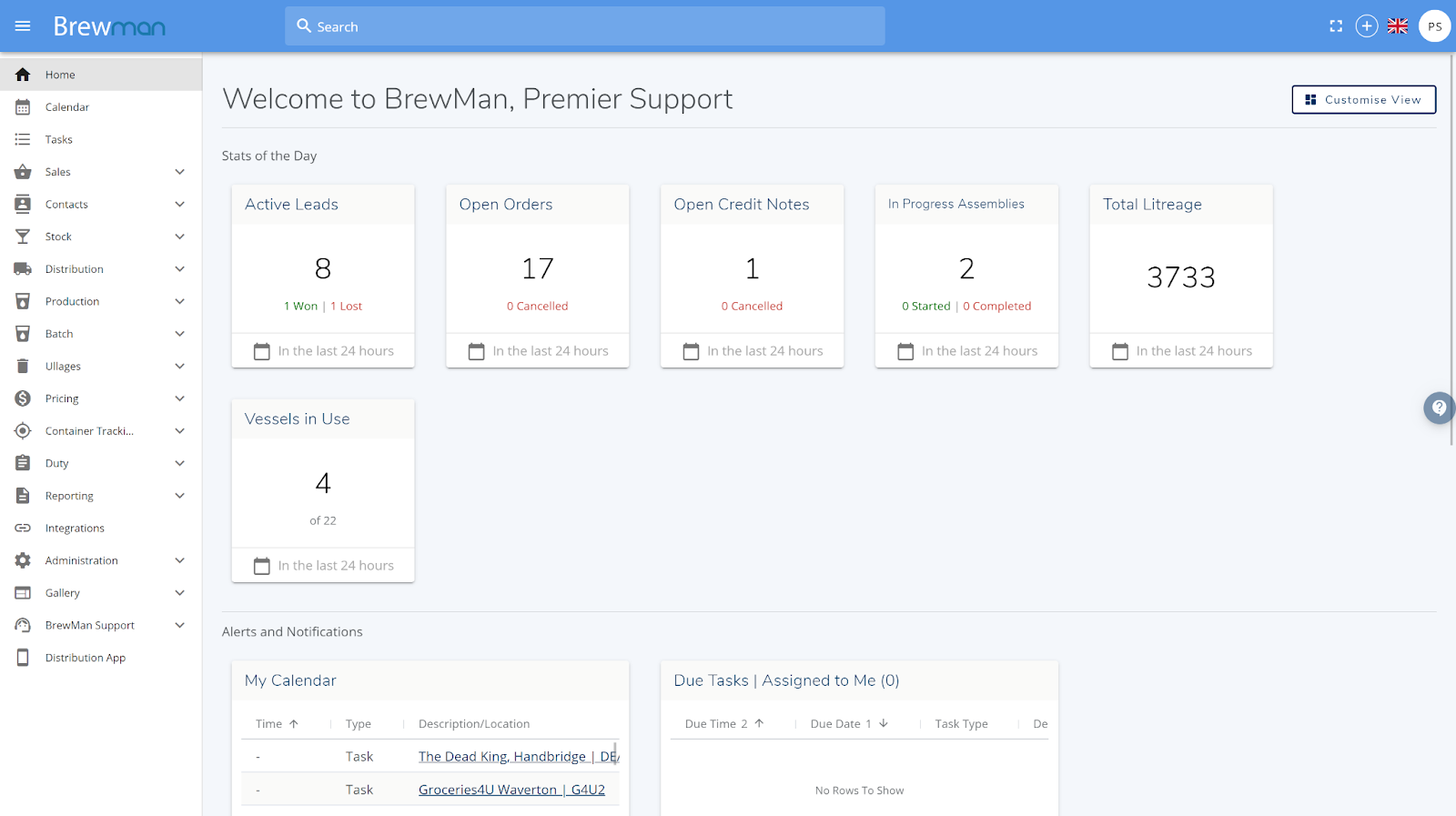
Task: Click the Gallery sidebar icon
Action: pos(23,593)
